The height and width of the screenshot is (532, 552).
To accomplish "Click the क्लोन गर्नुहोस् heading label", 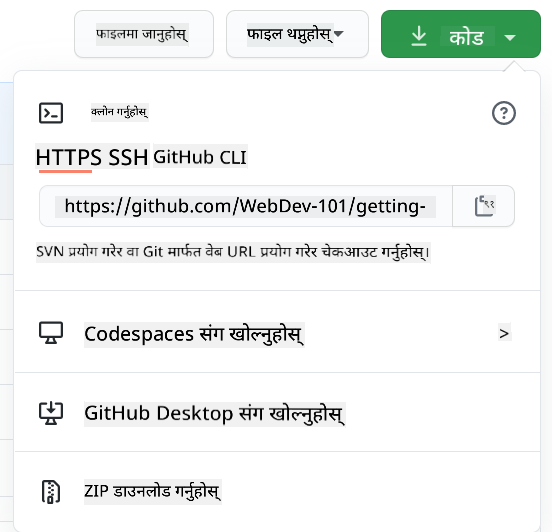I will tap(119, 112).
